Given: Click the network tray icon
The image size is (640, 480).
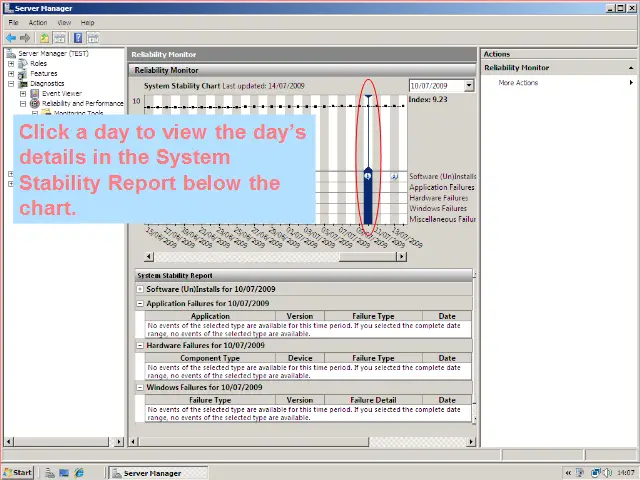Looking at the screenshot, I should [596, 473].
